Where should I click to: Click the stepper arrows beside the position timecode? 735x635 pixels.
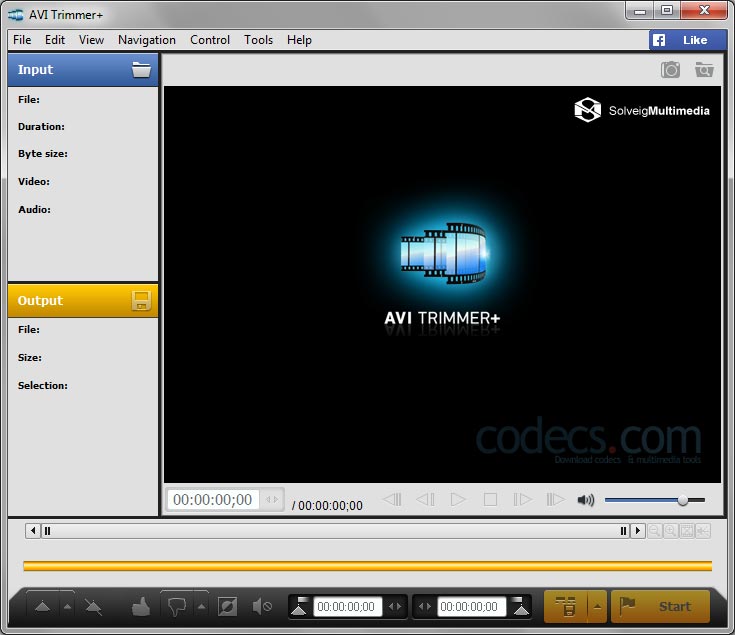272,500
